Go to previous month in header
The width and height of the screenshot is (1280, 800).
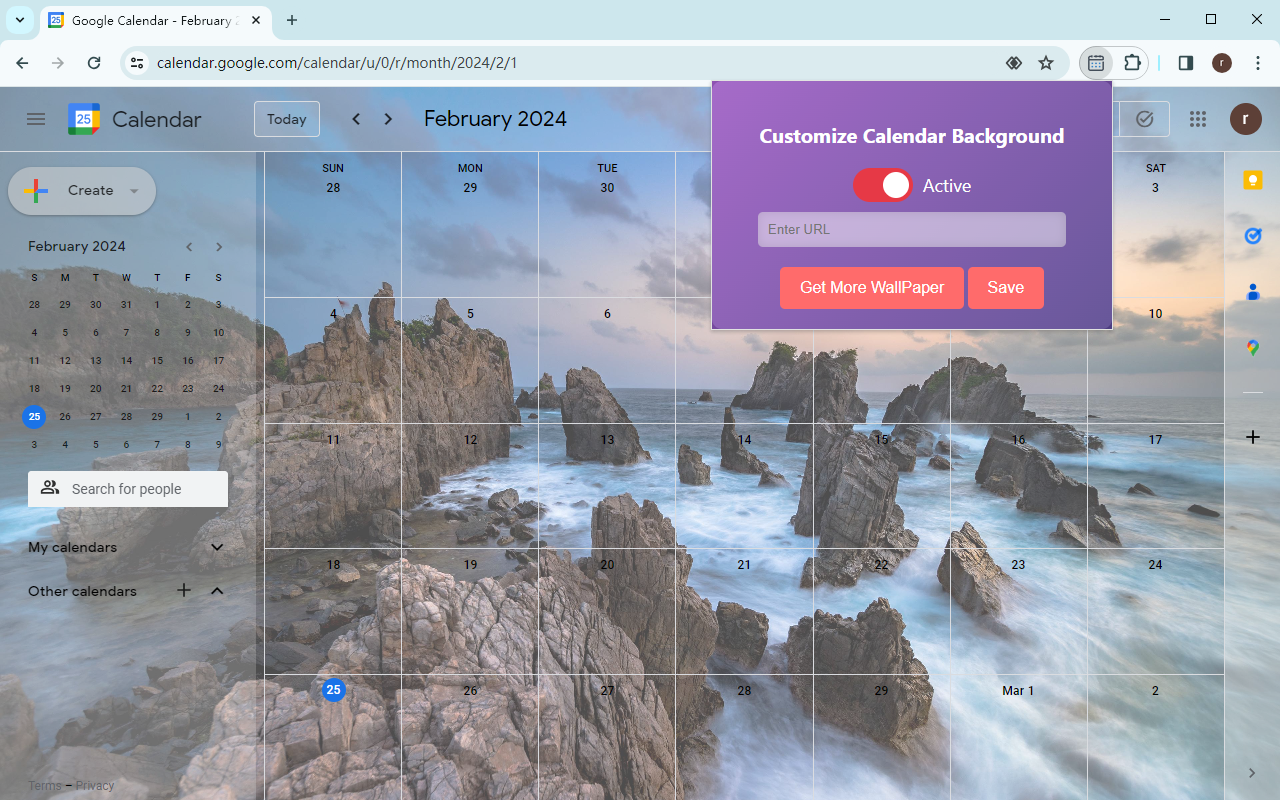click(356, 119)
